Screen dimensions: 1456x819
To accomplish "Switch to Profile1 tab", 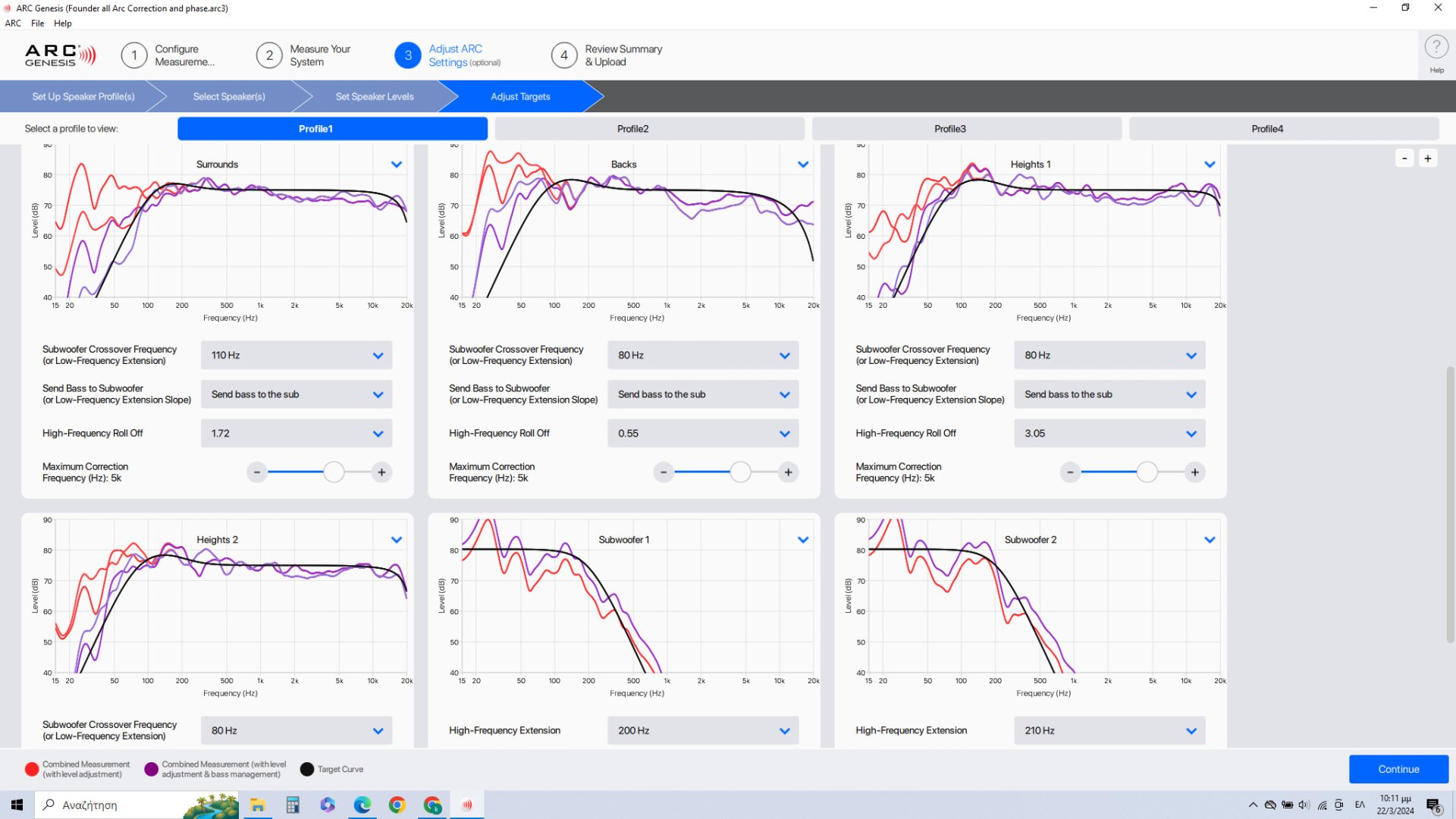I will click(332, 129).
